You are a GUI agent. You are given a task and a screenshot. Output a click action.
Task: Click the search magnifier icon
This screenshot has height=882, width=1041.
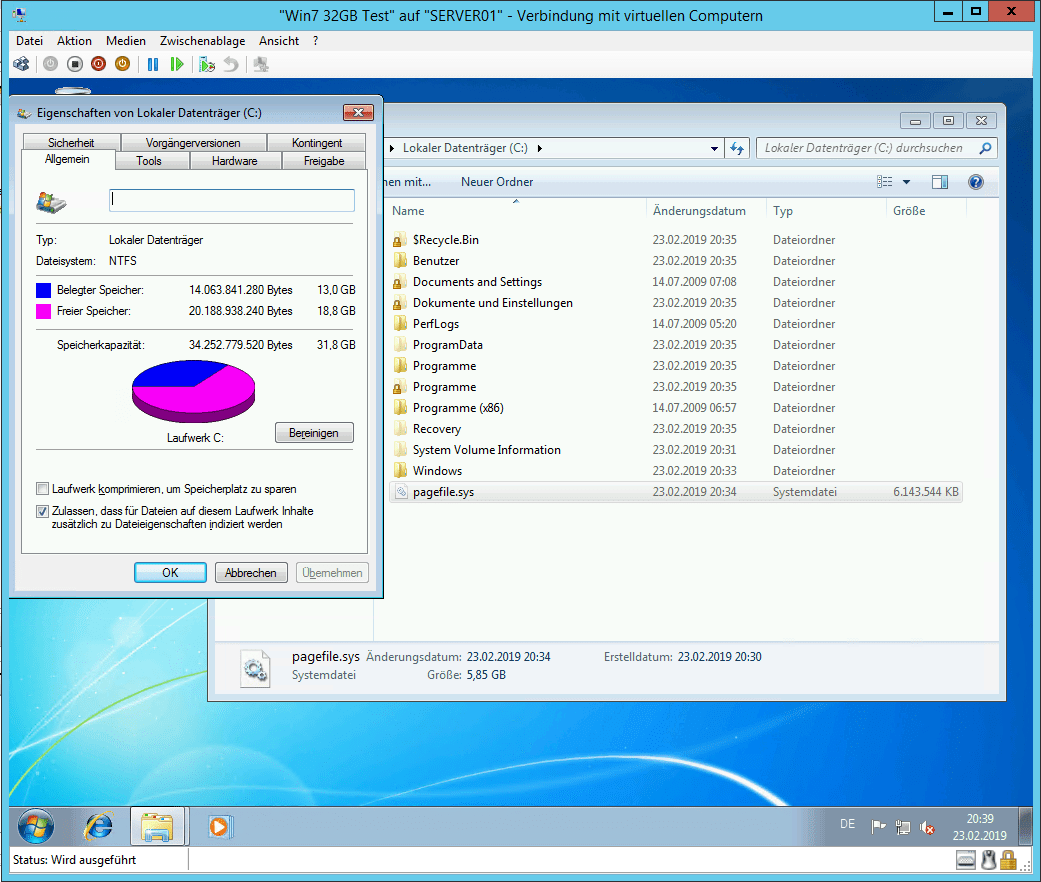pyautogui.click(x=985, y=148)
